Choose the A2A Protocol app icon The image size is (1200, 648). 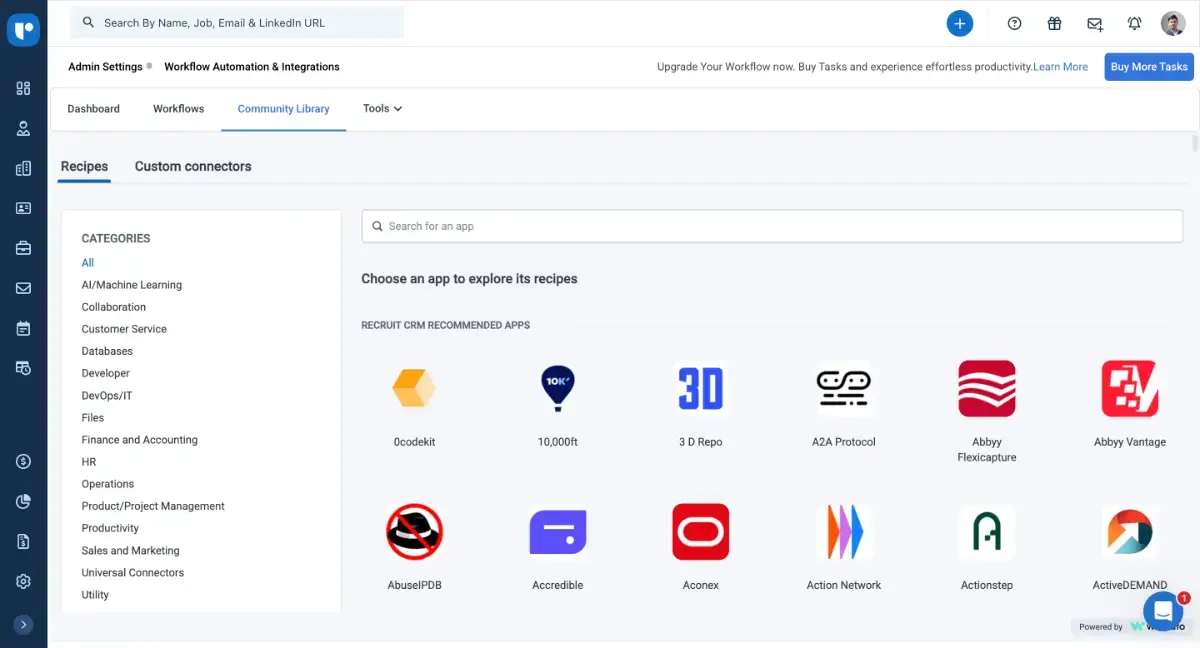pos(844,389)
